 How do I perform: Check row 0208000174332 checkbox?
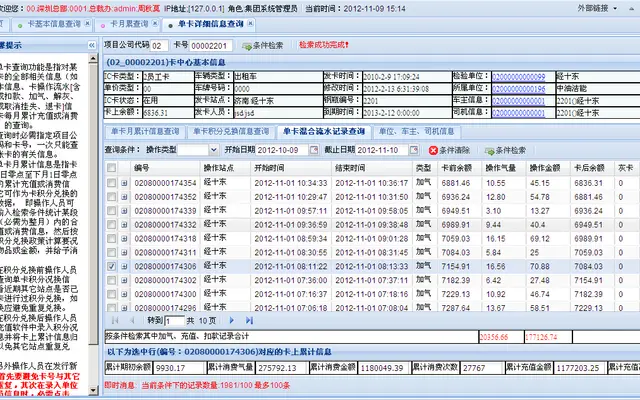(x=111, y=224)
